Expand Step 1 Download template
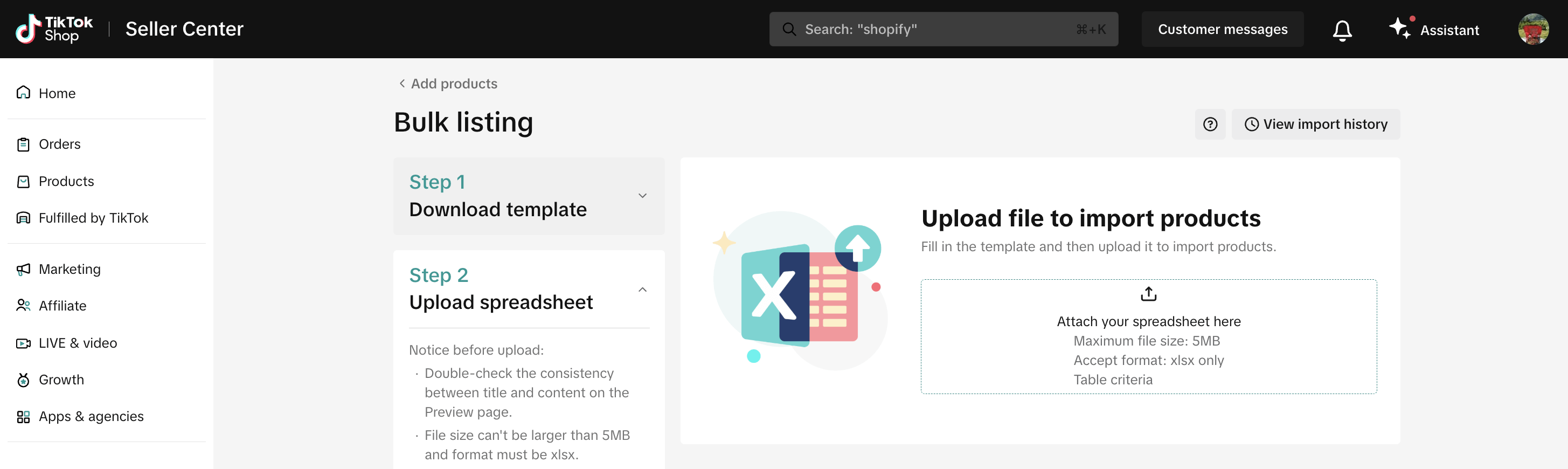Viewport: 1568px width, 469px height. [642, 196]
